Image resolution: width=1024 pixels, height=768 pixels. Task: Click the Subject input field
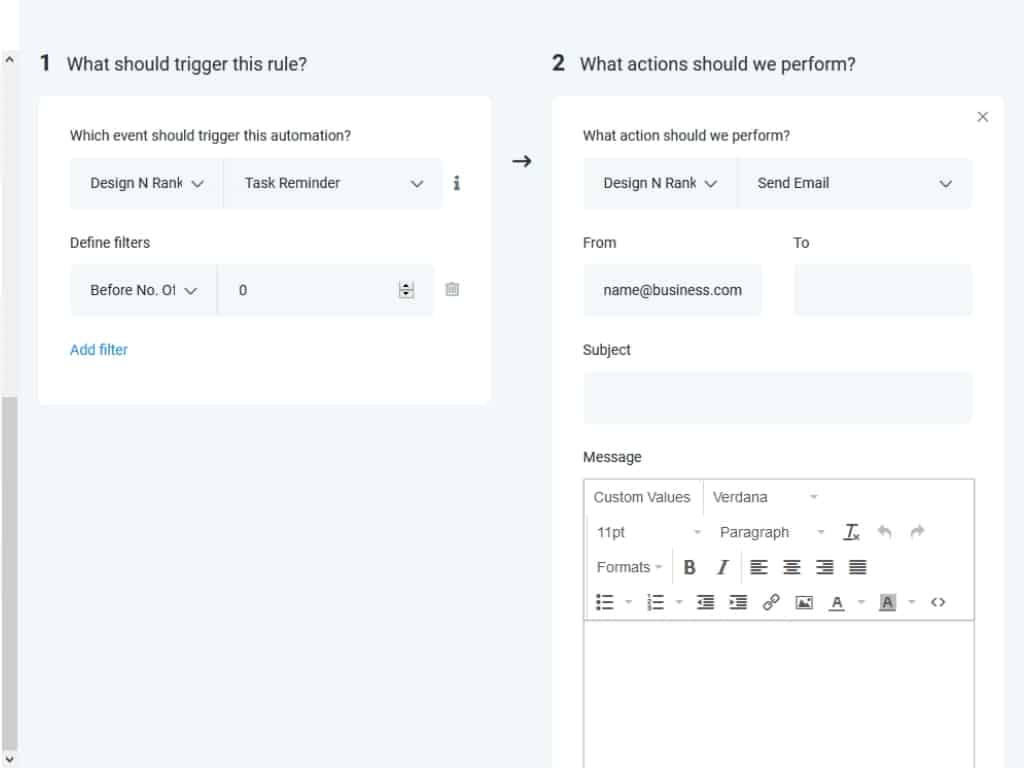point(777,397)
